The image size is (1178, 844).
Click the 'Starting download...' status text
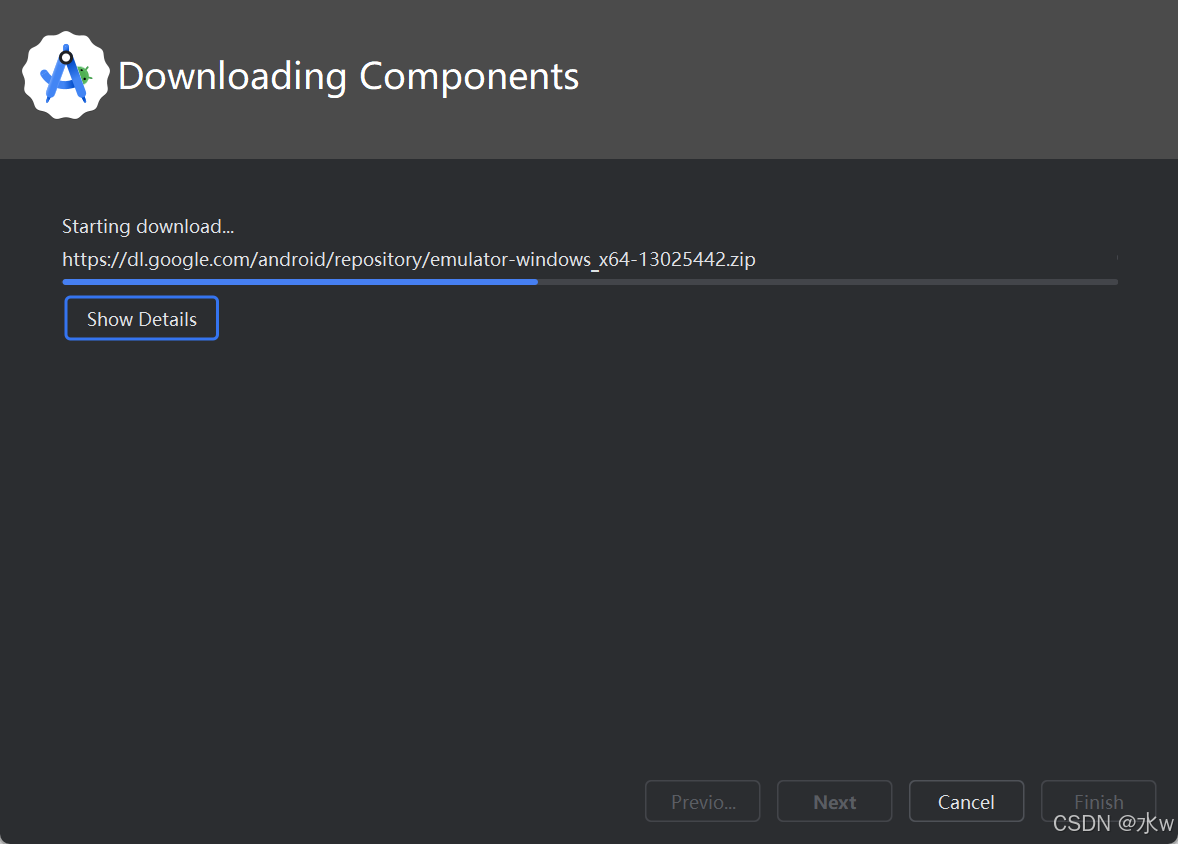[x=148, y=226]
